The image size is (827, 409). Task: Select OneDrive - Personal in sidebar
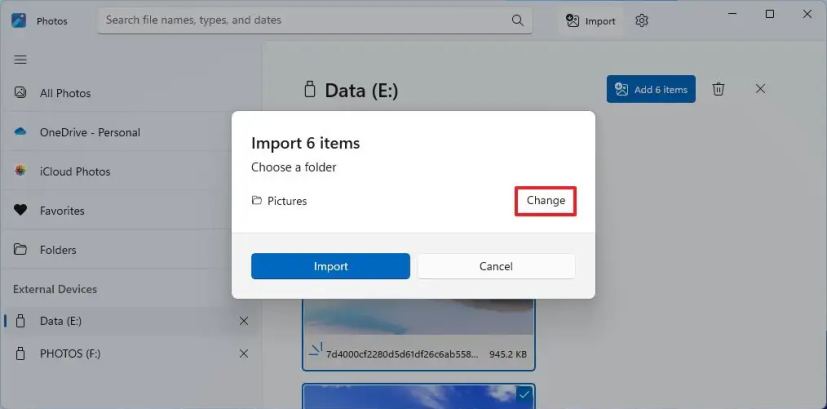pyautogui.click(x=90, y=132)
